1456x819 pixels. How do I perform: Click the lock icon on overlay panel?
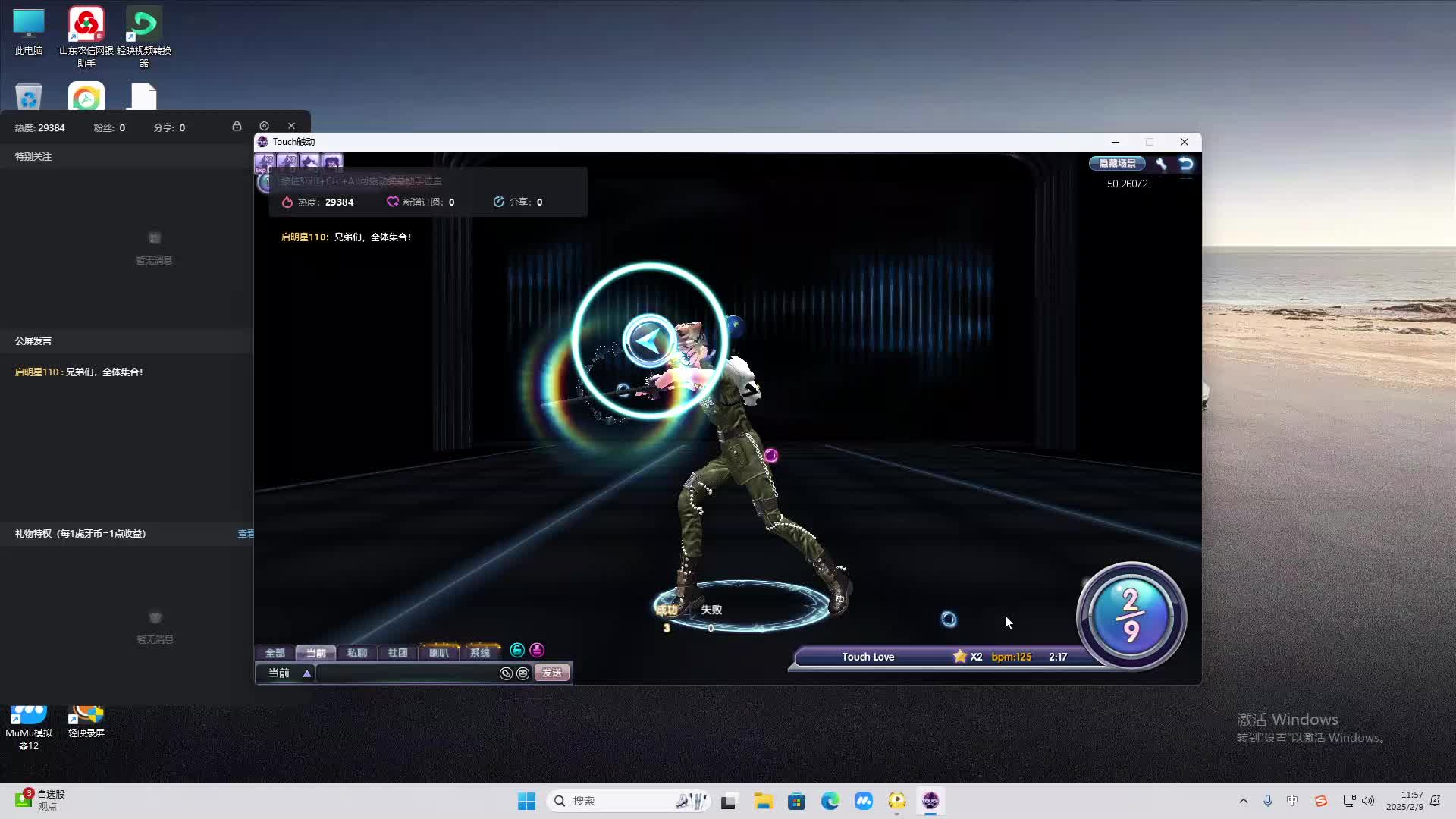[237, 127]
